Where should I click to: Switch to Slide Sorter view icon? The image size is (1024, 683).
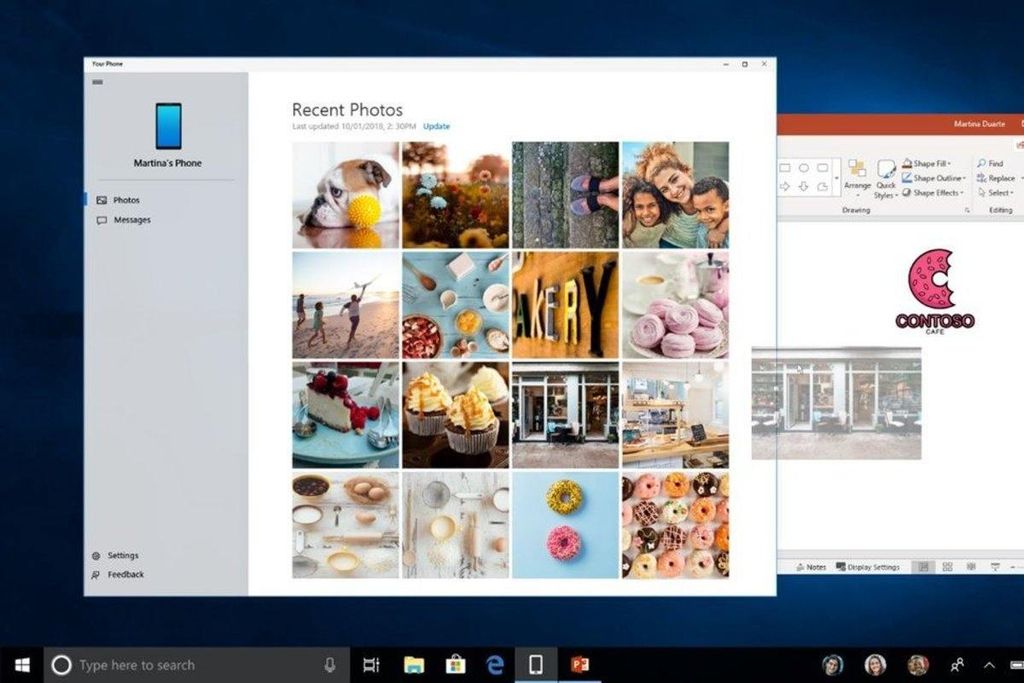point(946,566)
